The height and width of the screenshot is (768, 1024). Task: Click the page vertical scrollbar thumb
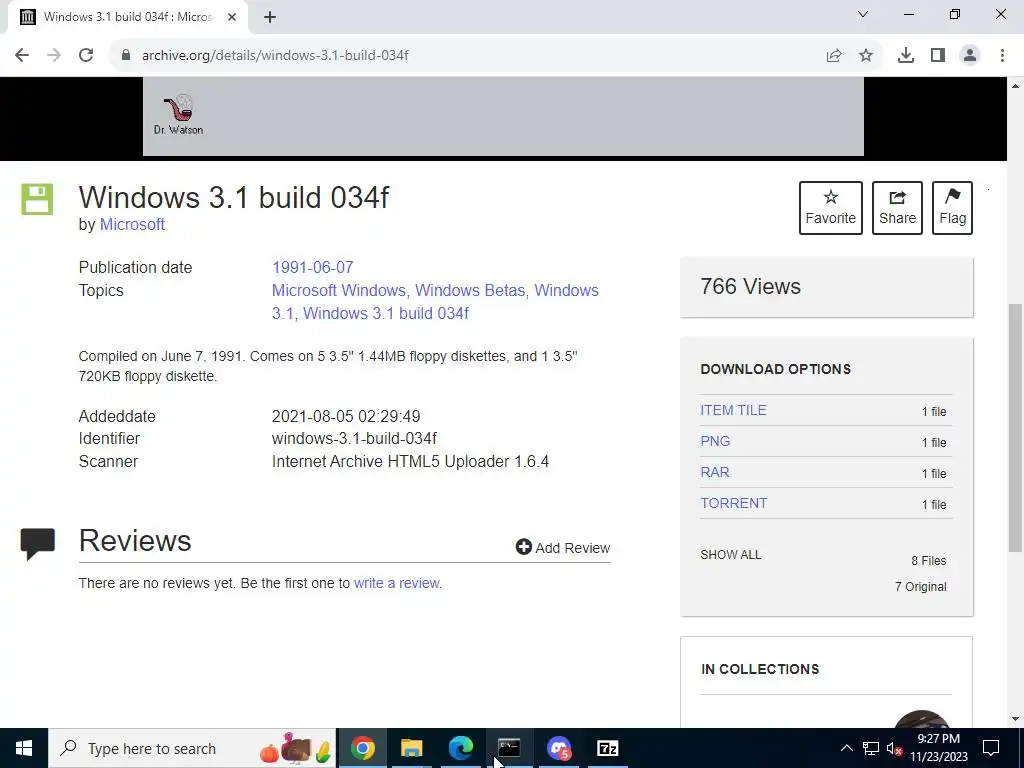pos(1016,428)
